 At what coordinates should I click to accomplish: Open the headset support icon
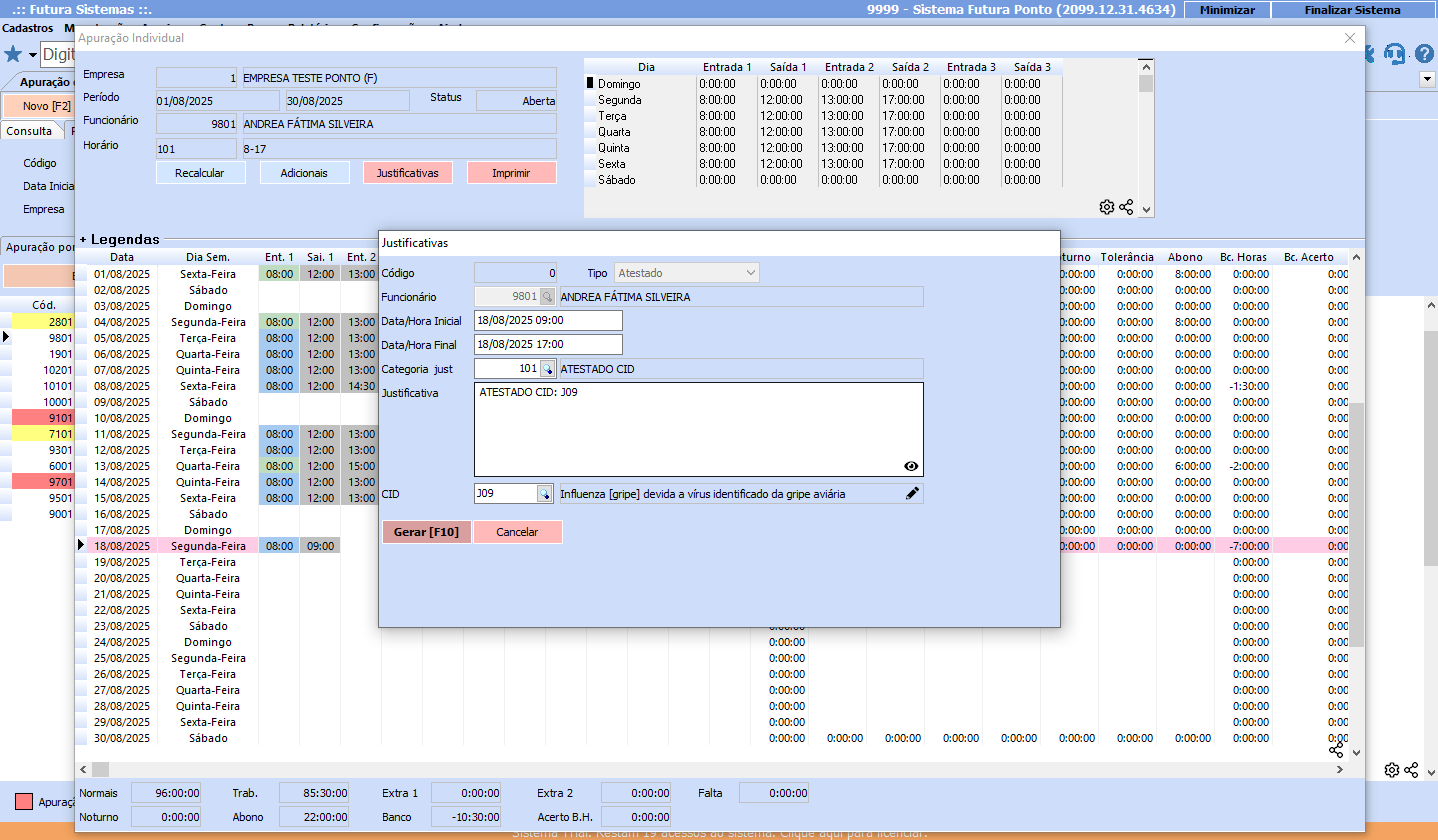click(x=1395, y=54)
